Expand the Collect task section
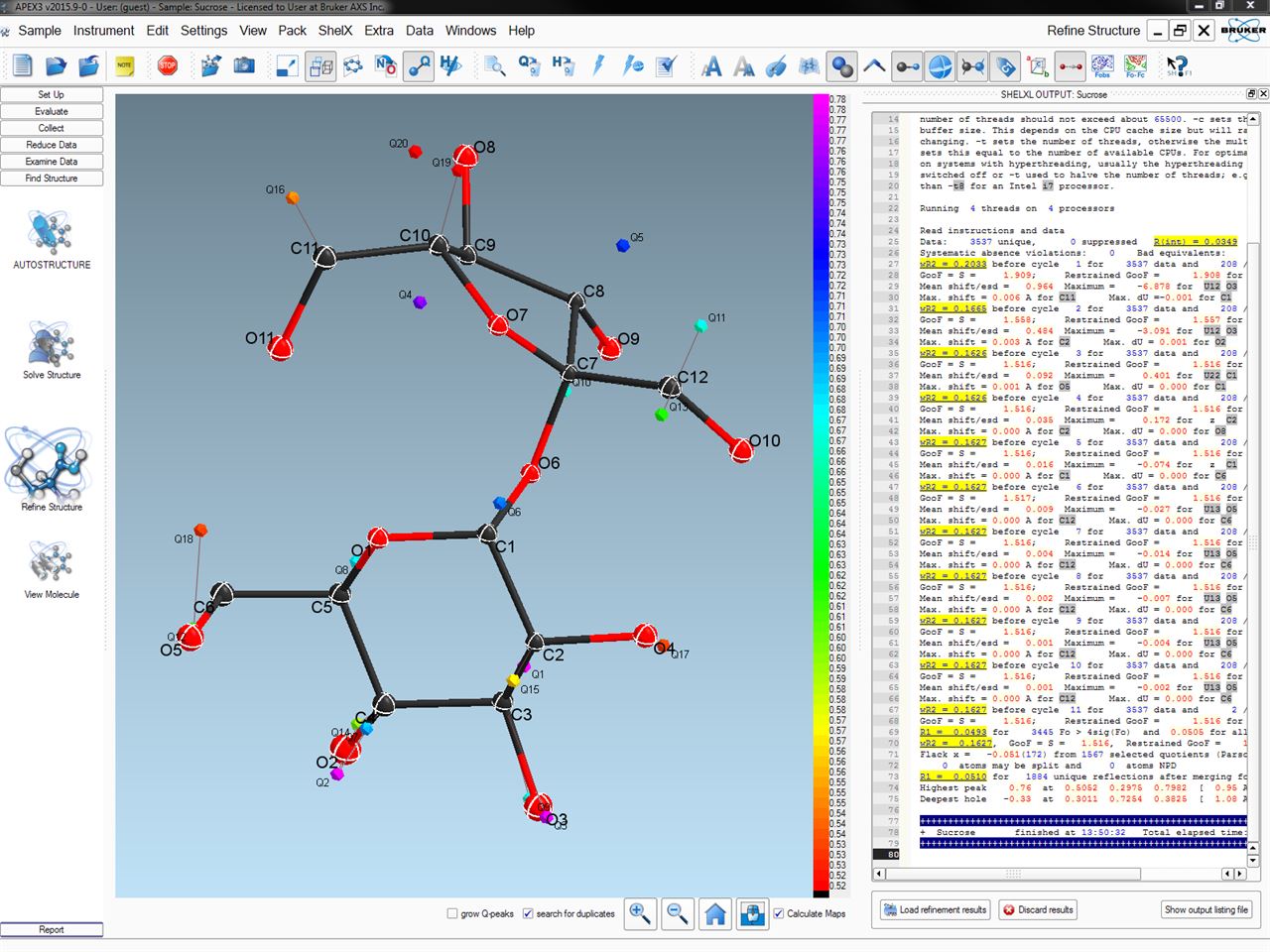 (x=52, y=129)
